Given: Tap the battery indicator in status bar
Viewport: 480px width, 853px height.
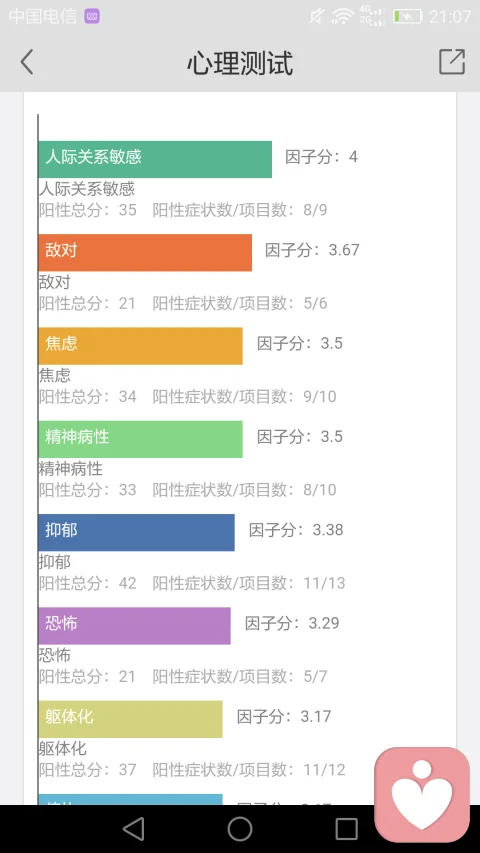Looking at the screenshot, I should click(x=408, y=16).
